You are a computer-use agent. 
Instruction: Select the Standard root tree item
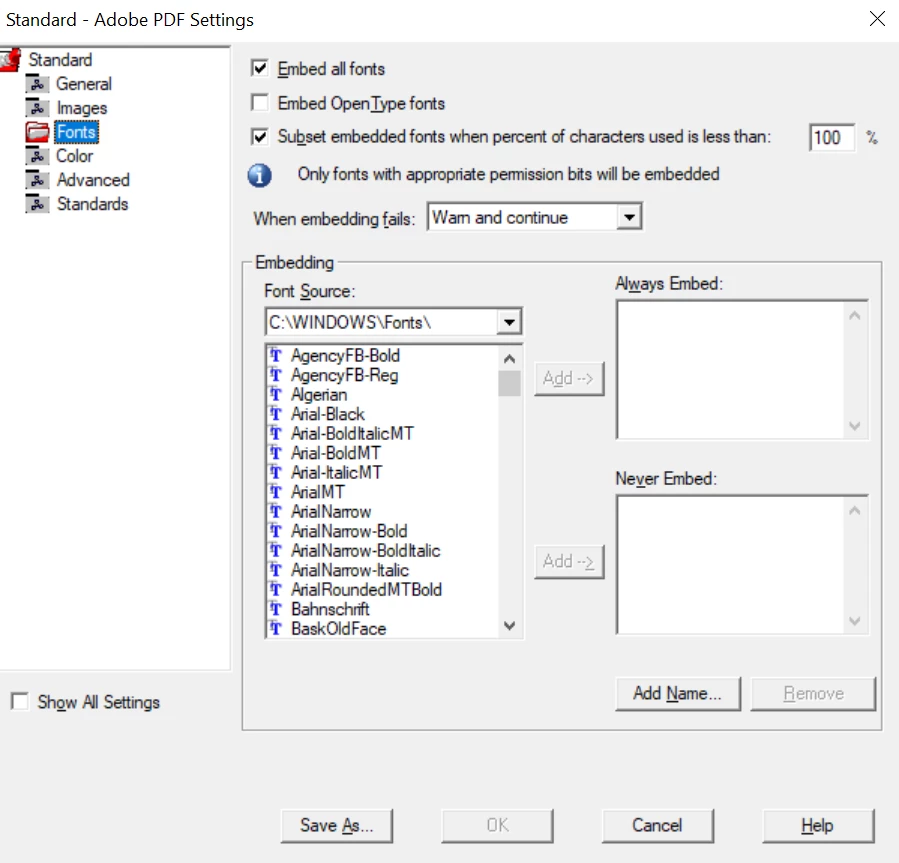(x=60, y=60)
